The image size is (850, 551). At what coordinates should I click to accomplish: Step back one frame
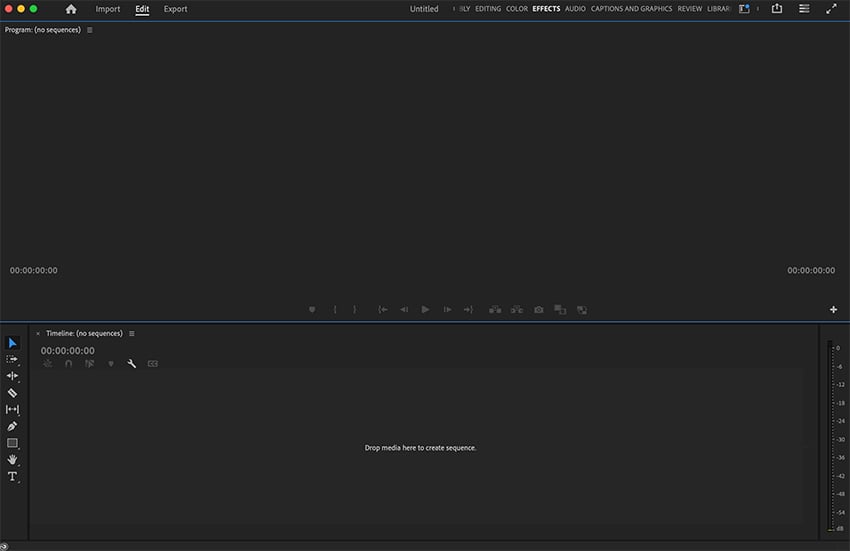404,310
